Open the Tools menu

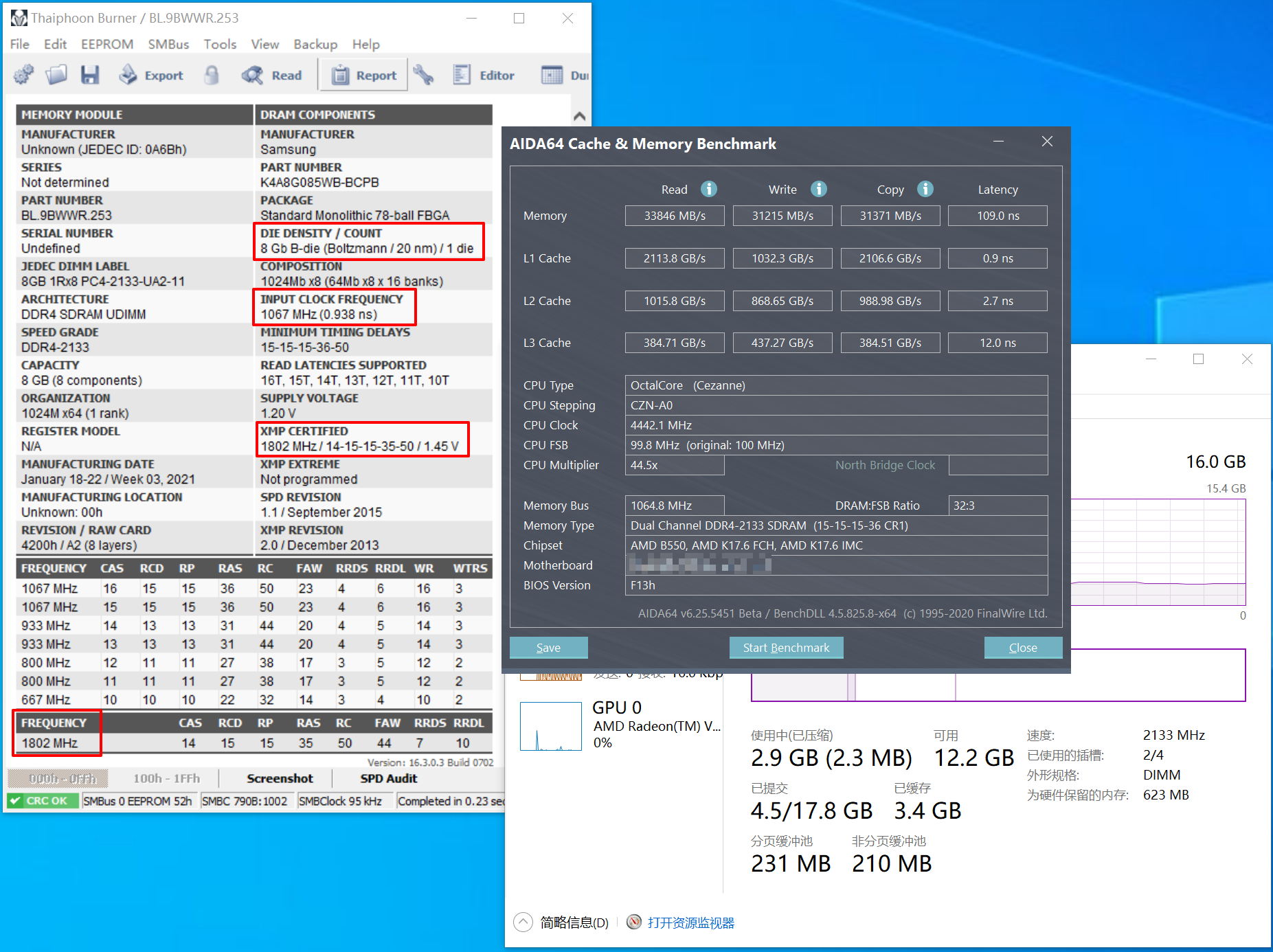pos(220,44)
